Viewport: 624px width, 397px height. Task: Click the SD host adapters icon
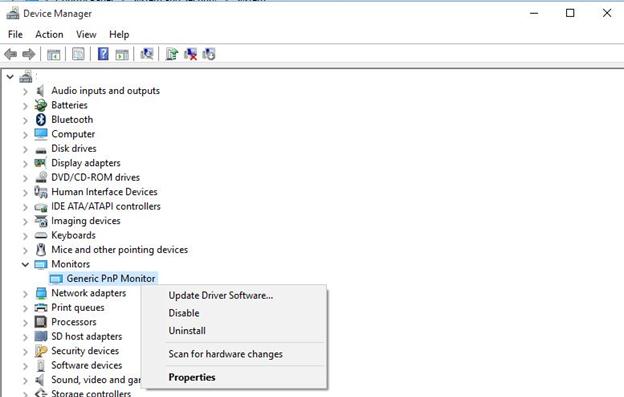(41, 337)
